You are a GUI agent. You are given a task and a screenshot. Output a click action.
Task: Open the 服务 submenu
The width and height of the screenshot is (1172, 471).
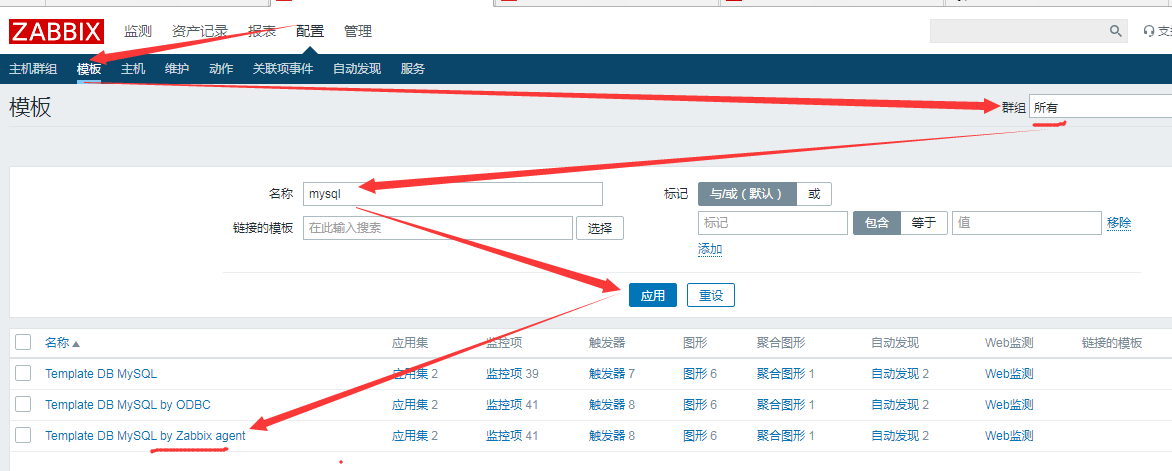pyautogui.click(x=413, y=69)
